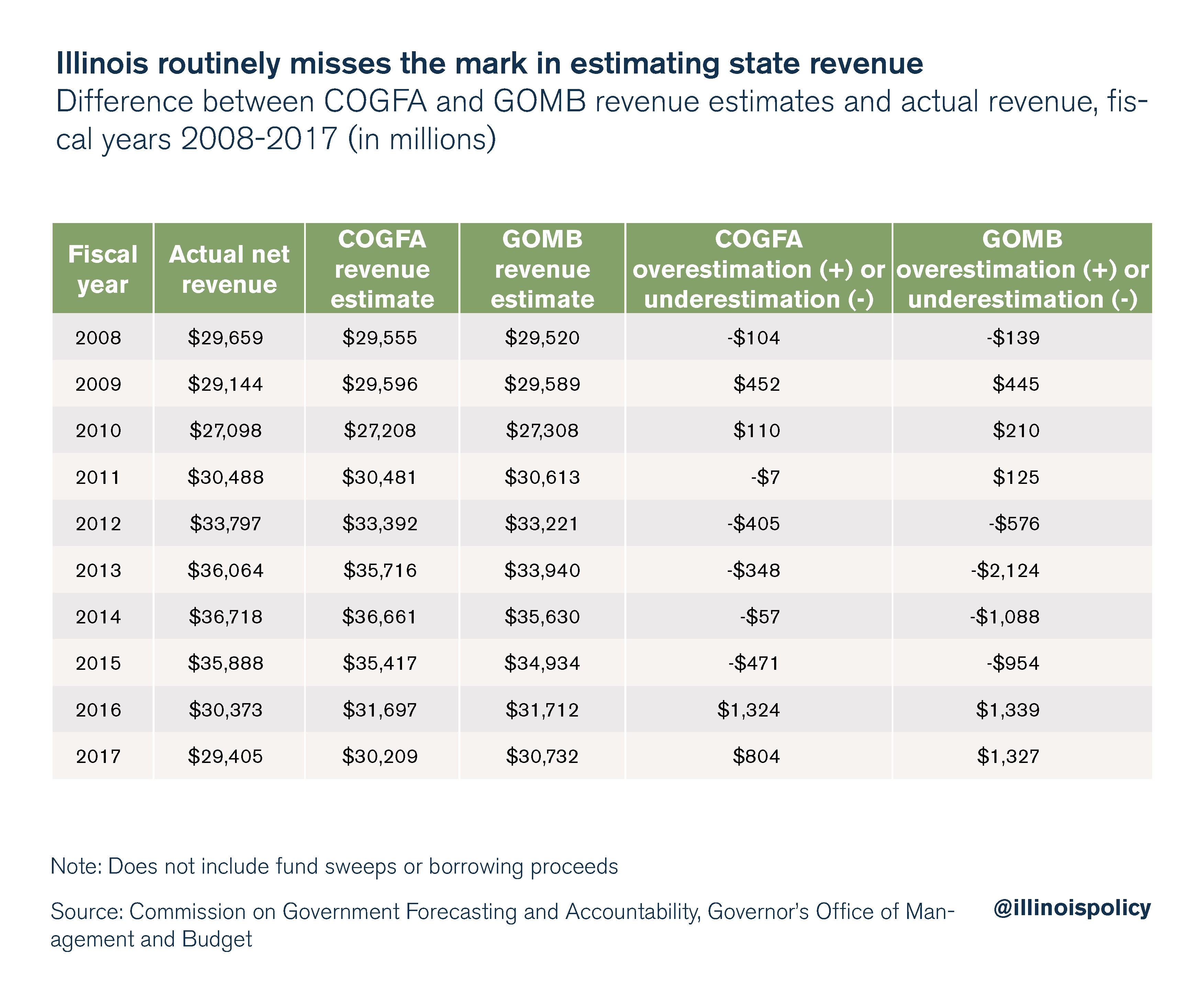
Task: Click GOMB estimate $34,934
Action: click(542, 663)
